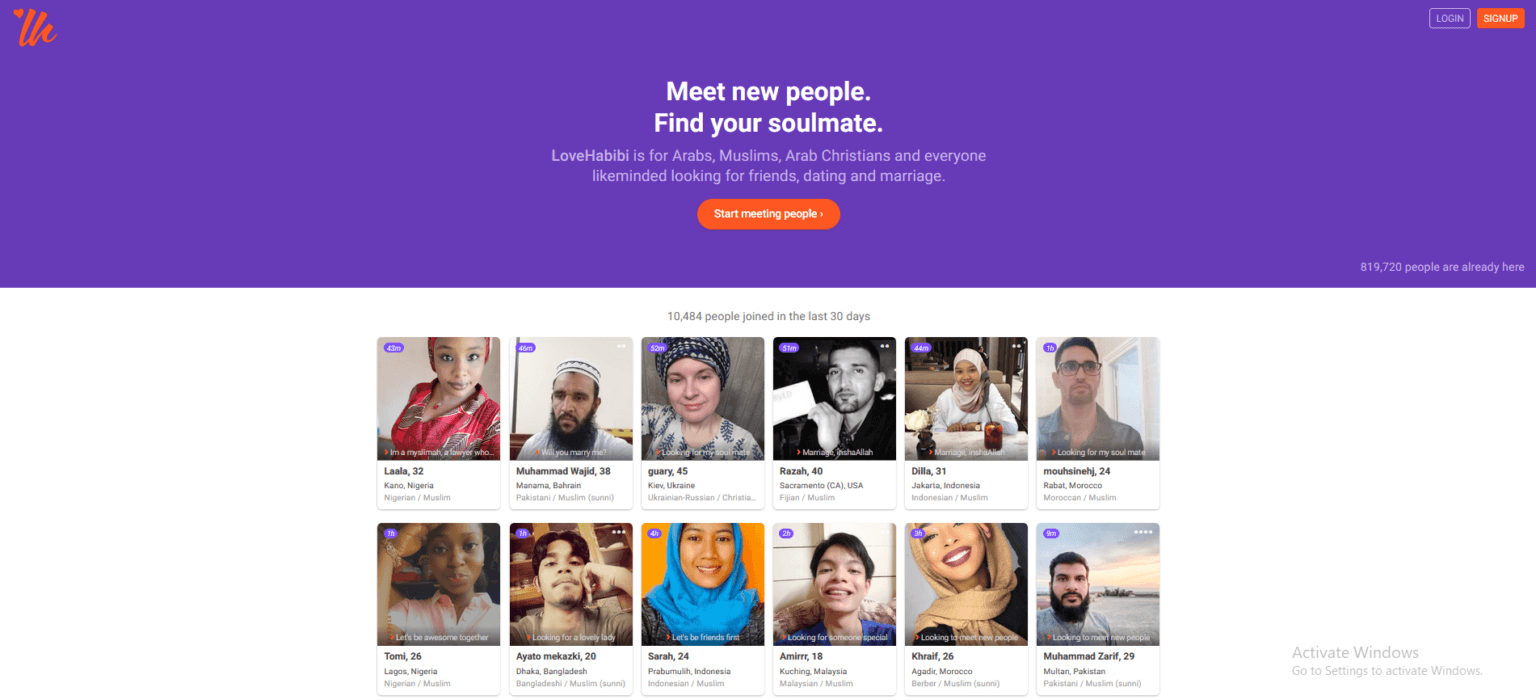Open the four-dot menu on Muhammad Zarif's card
This screenshot has height=700, width=1536.
[x=1146, y=532]
